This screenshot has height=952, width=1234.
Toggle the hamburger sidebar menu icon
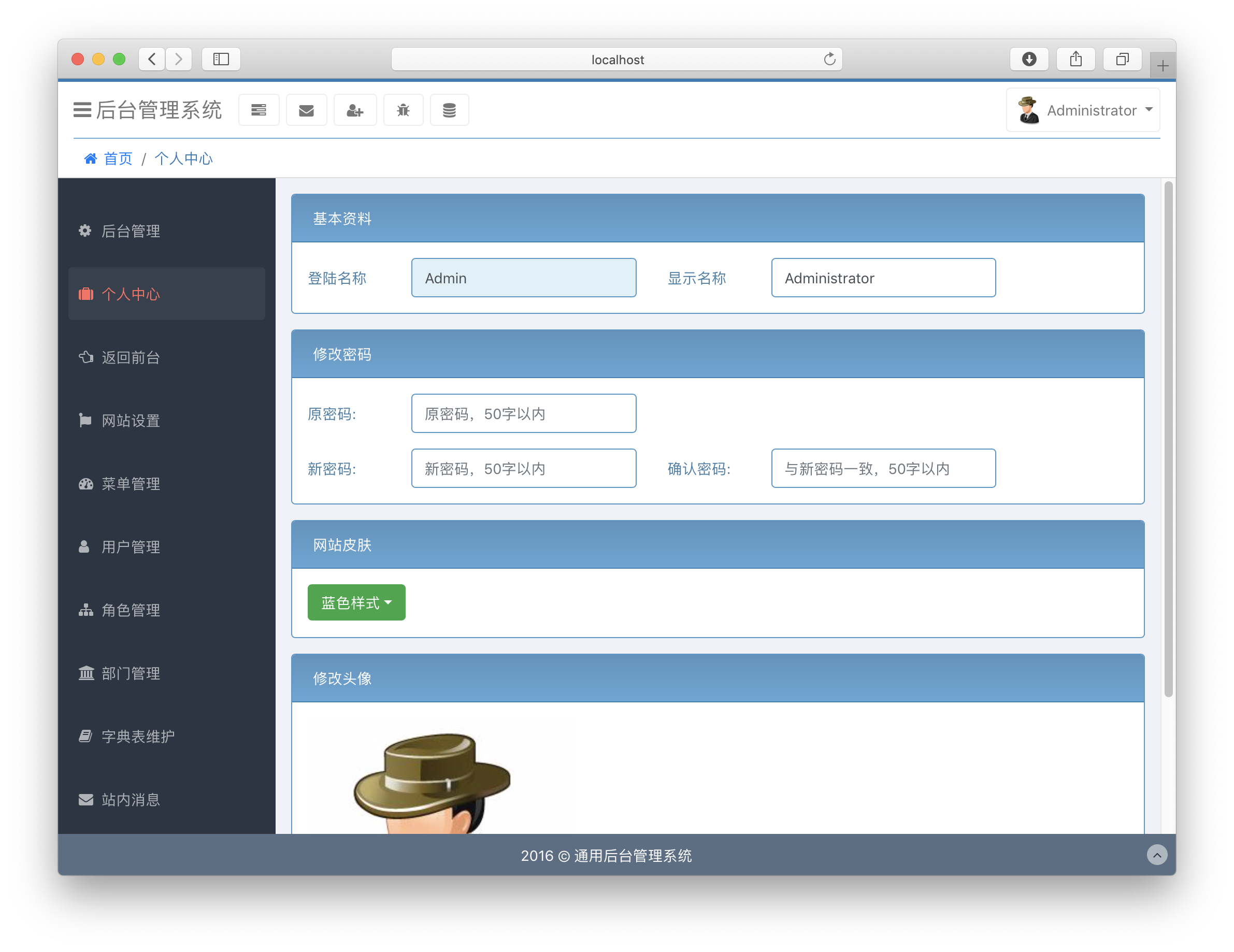82,110
